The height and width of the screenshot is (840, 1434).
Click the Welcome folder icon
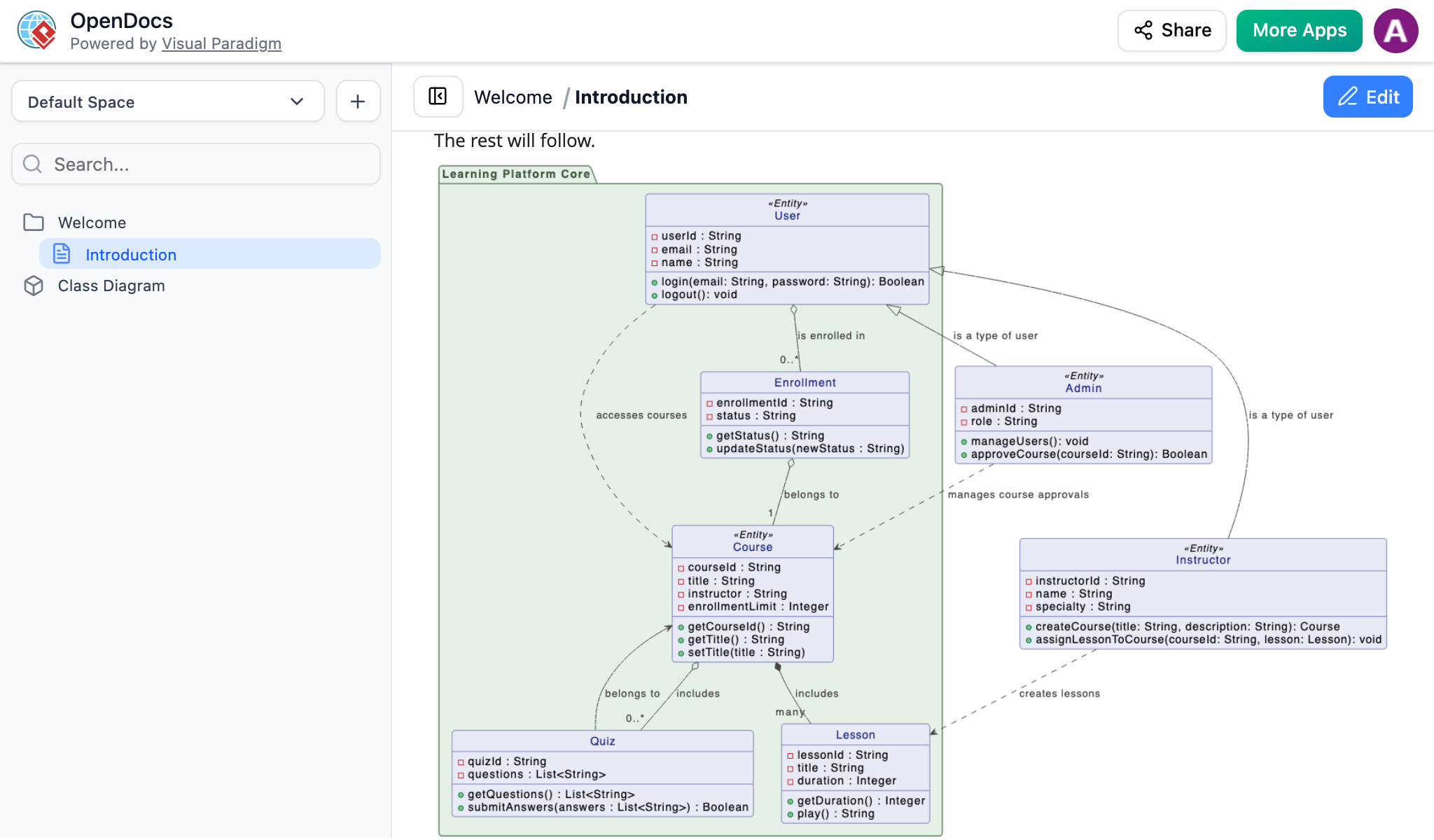click(34, 222)
